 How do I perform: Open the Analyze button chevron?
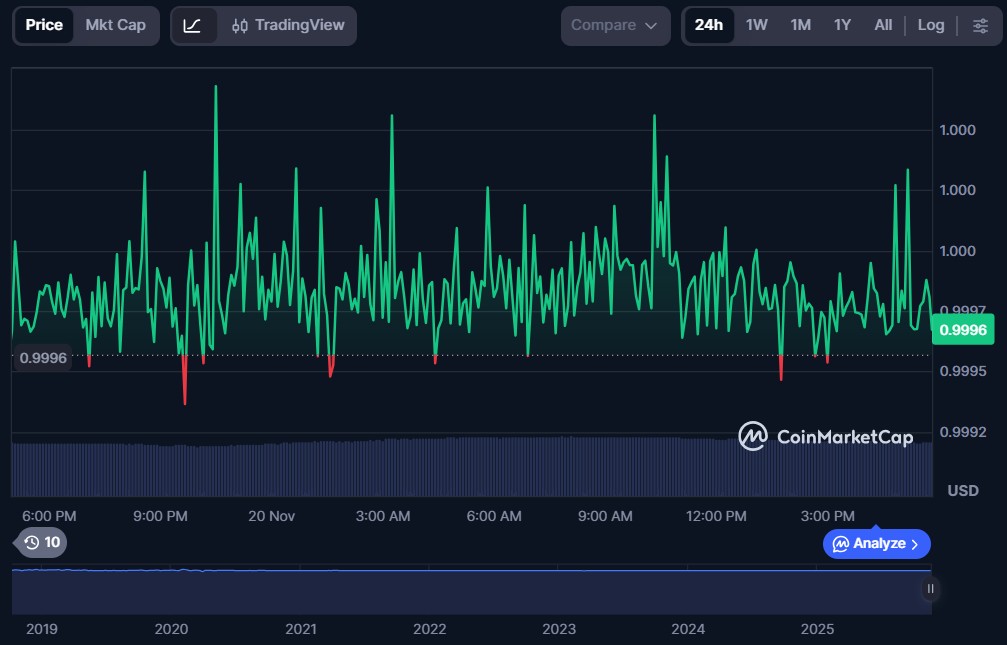(x=914, y=544)
